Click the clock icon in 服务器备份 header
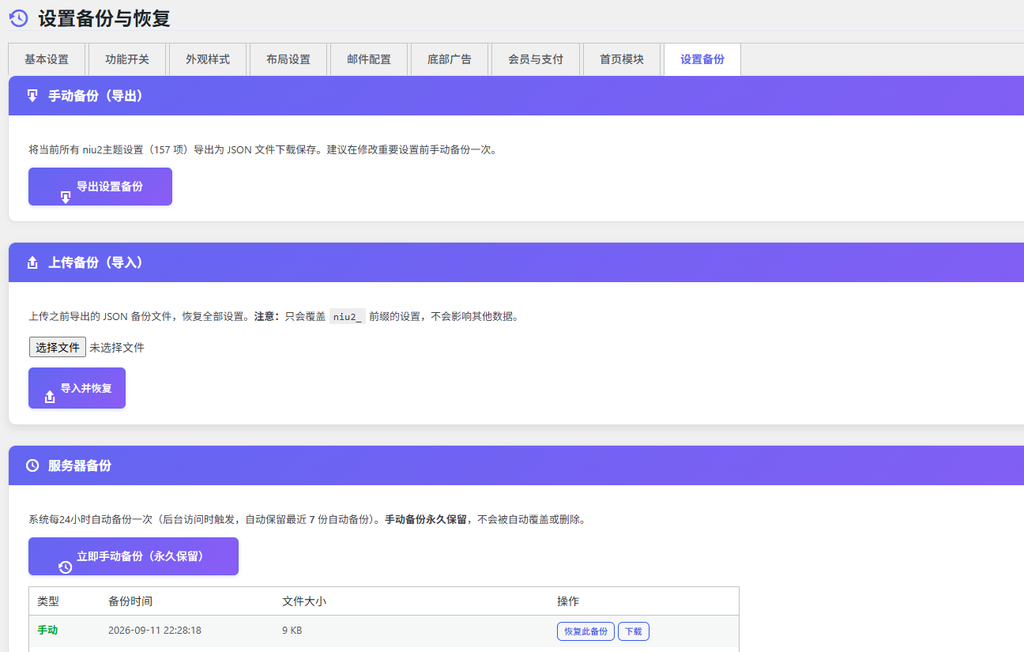1024x652 pixels. coord(32,465)
